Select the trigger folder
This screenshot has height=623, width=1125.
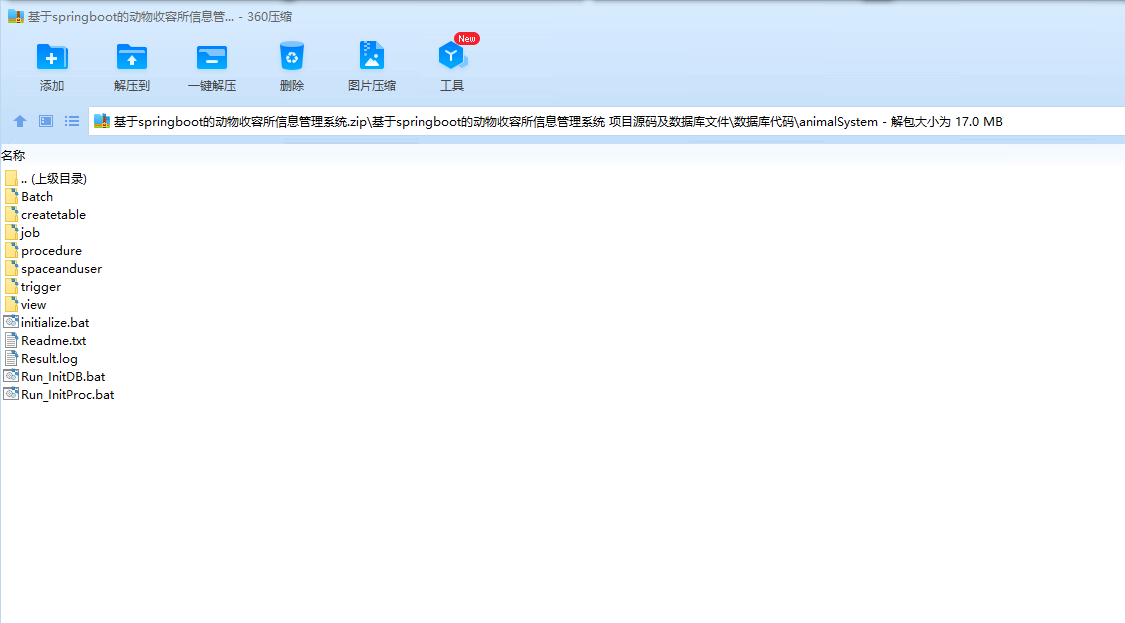(x=33, y=286)
